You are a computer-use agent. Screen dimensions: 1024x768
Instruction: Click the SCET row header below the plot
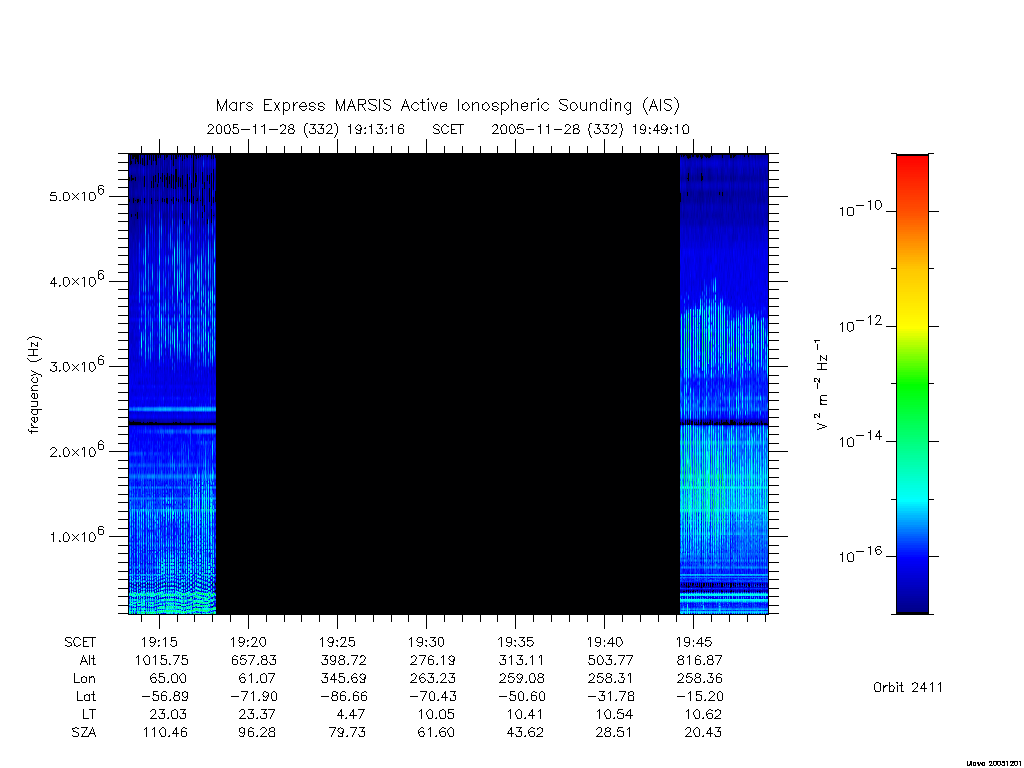(x=80, y=642)
